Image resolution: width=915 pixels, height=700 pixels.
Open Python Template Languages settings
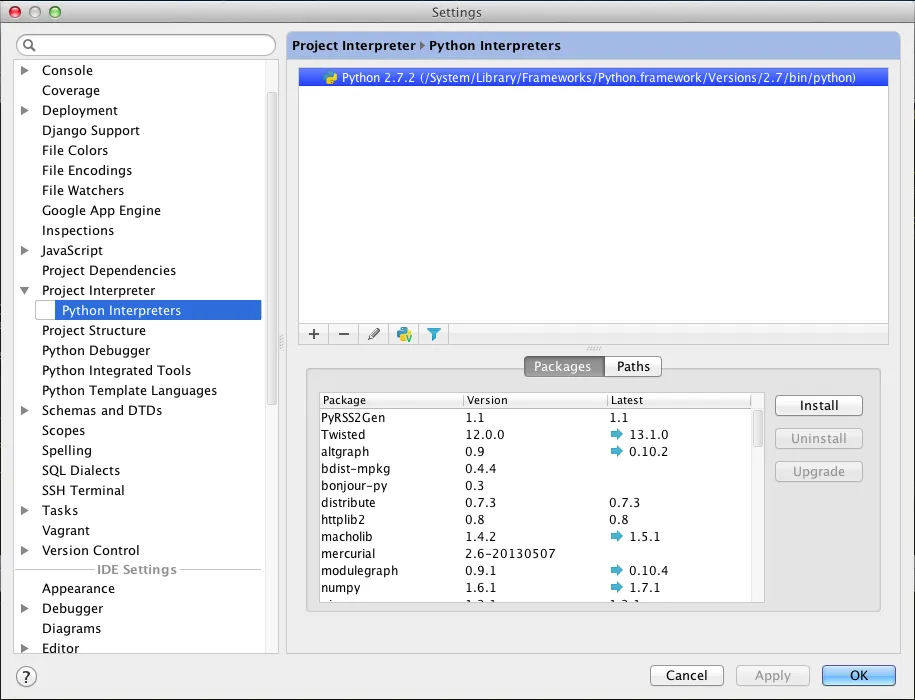129,390
